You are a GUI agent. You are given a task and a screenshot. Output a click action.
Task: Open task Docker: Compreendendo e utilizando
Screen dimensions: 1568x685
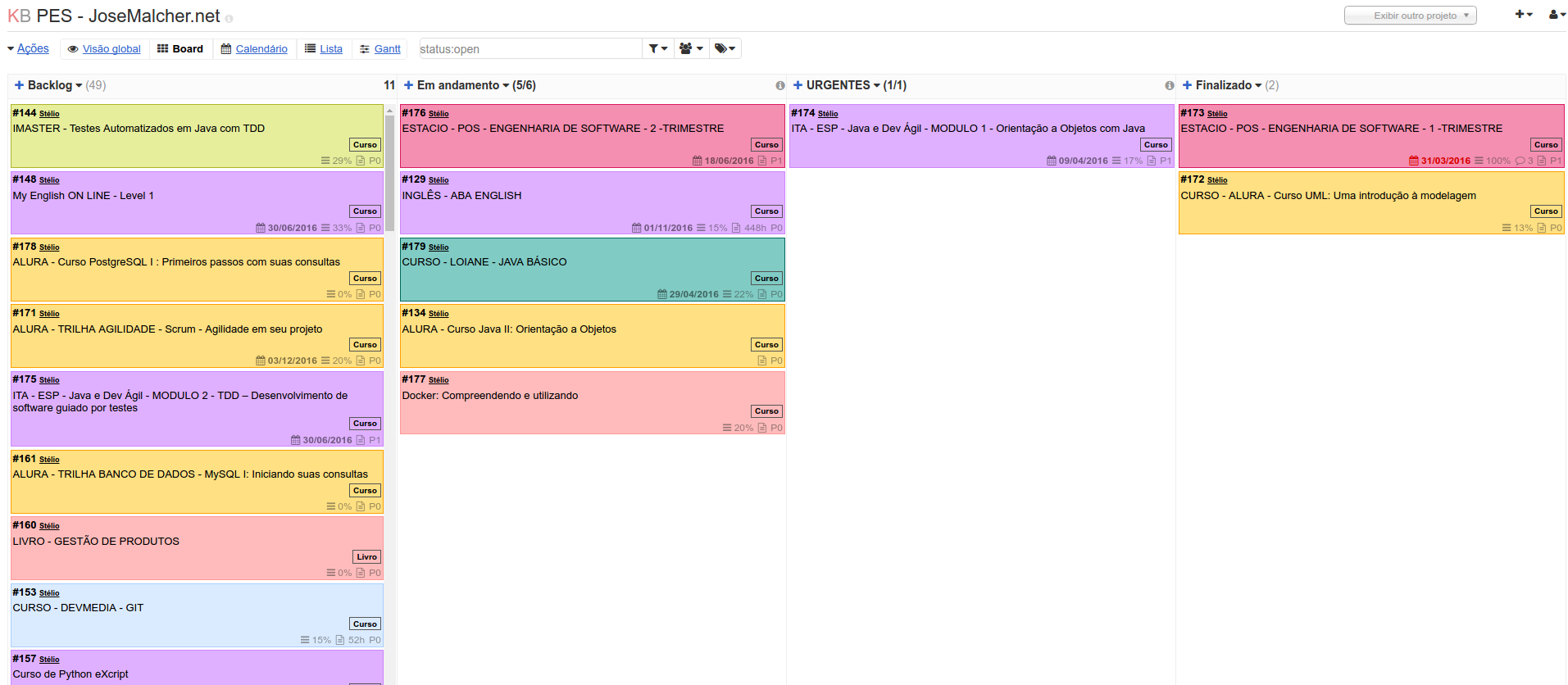pos(490,396)
